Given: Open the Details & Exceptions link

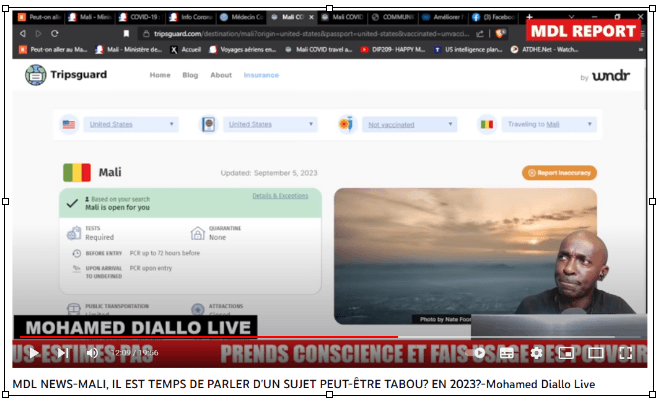Looking at the screenshot, I should (280, 196).
